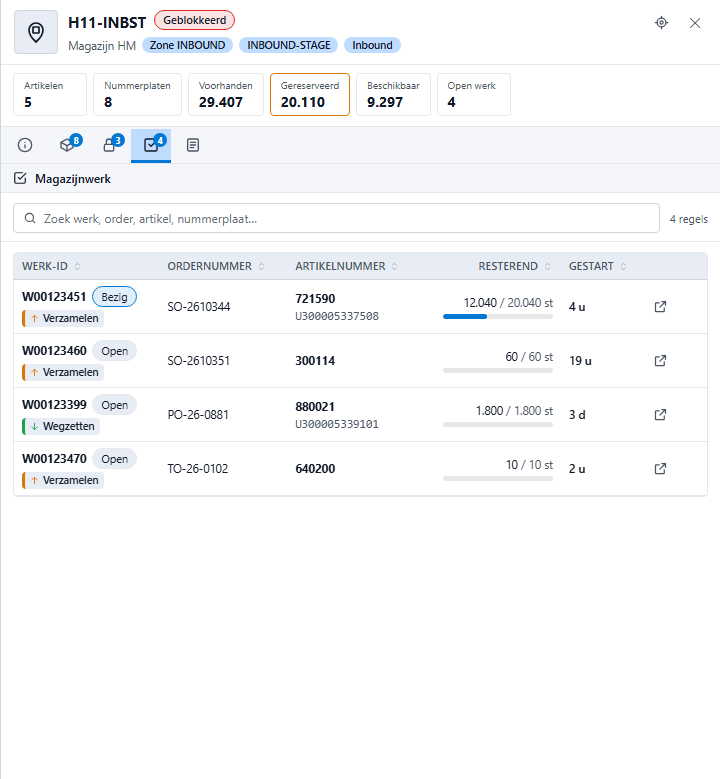Select the Nummerplaten 8 stat card
The height and width of the screenshot is (779, 720).
click(138, 94)
